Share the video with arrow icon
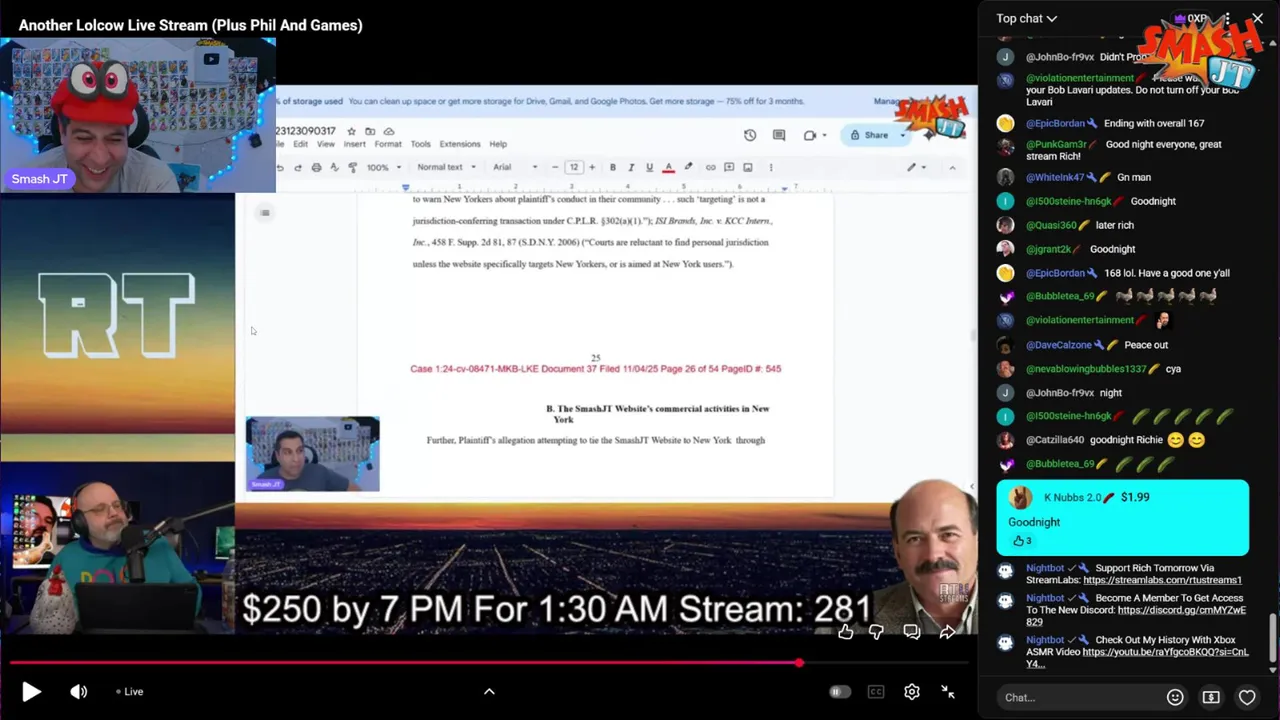The height and width of the screenshot is (720, 1280). [946, 631]
